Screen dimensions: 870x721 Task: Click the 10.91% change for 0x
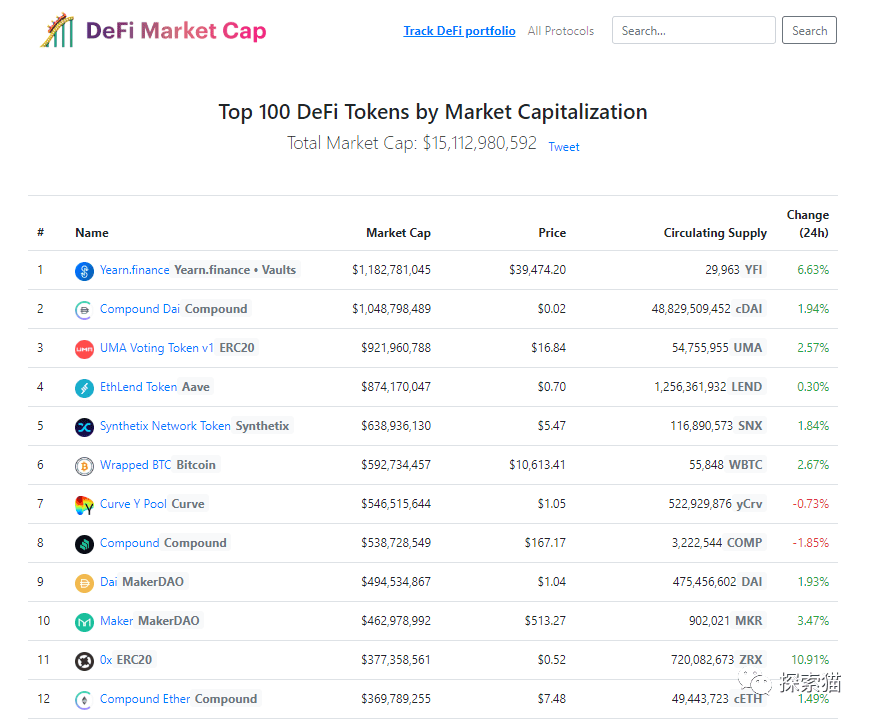point(810,659)
